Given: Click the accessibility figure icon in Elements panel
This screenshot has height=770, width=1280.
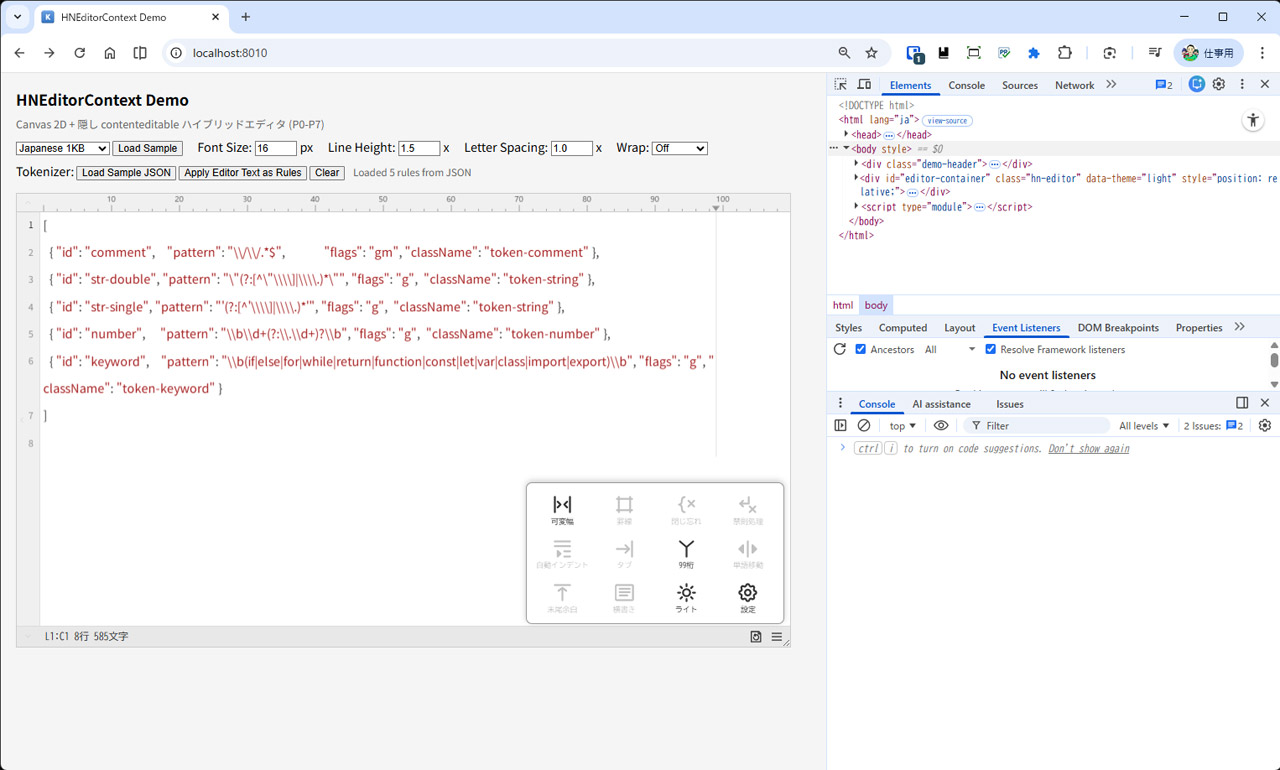Looking at the screenshot, I should tap(1253, 120).
